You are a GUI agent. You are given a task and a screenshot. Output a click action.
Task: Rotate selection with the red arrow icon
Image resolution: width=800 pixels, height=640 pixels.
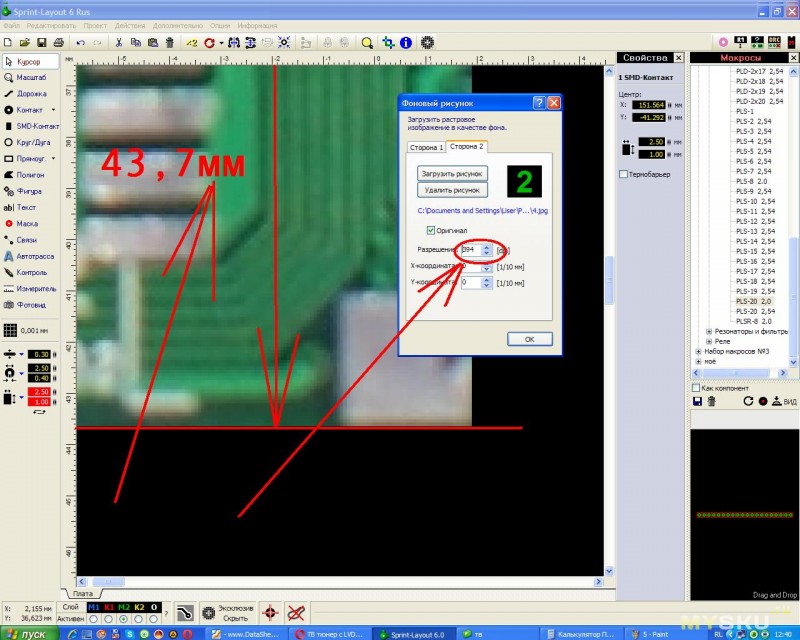coord(209,43)
